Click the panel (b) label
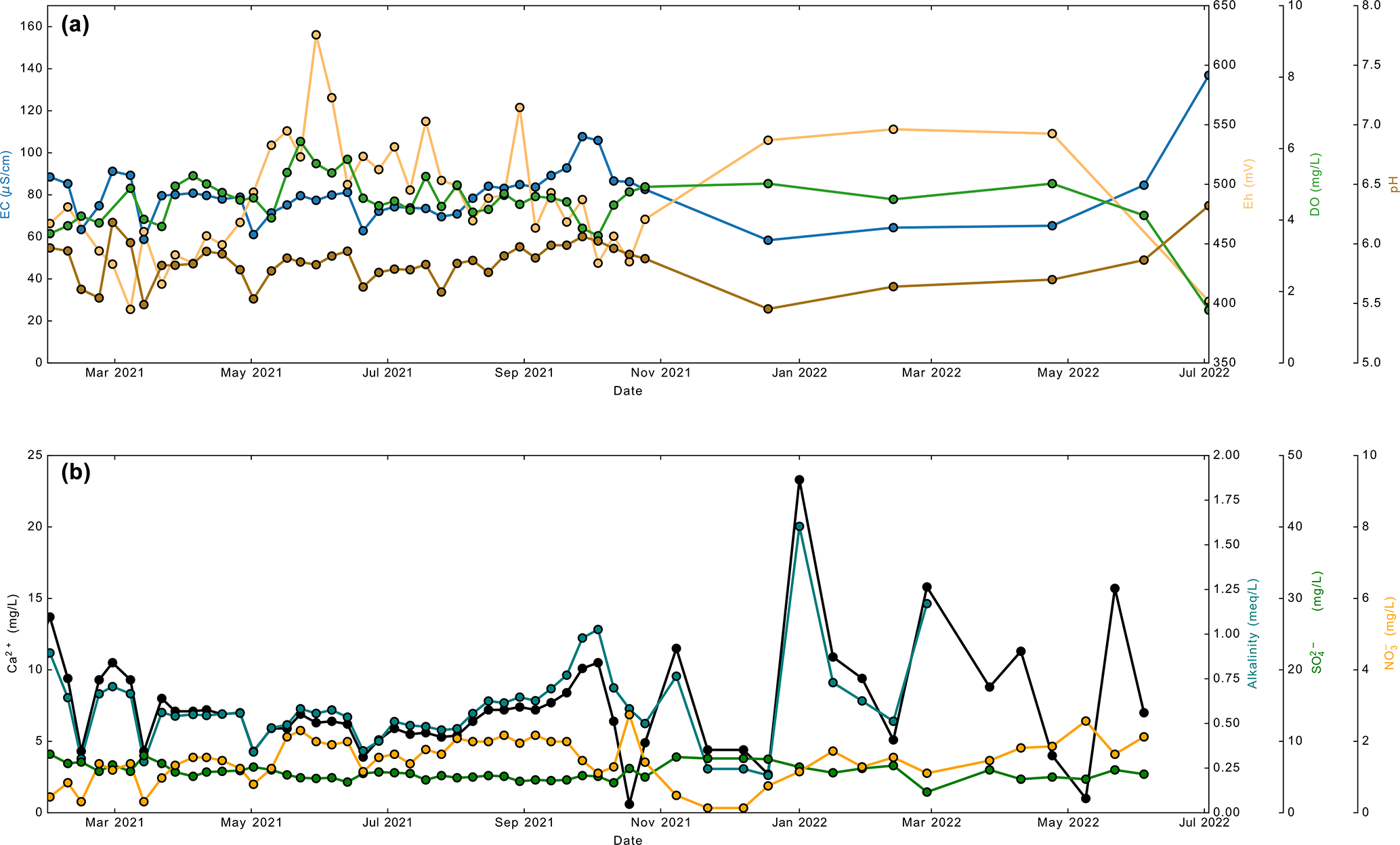The width and height of the screenshot is (1400, 845). pos(75,473)
